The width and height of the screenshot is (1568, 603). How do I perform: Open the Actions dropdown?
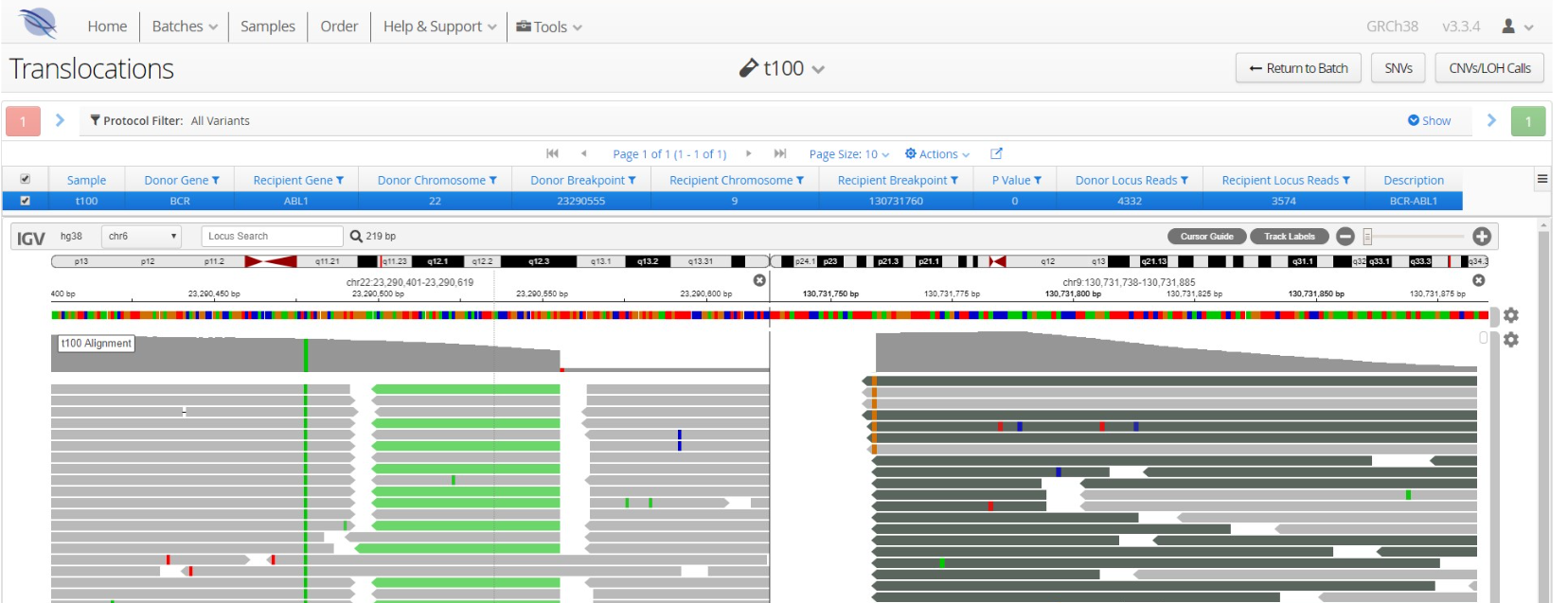pyautogui.click(x=937, y=154)
